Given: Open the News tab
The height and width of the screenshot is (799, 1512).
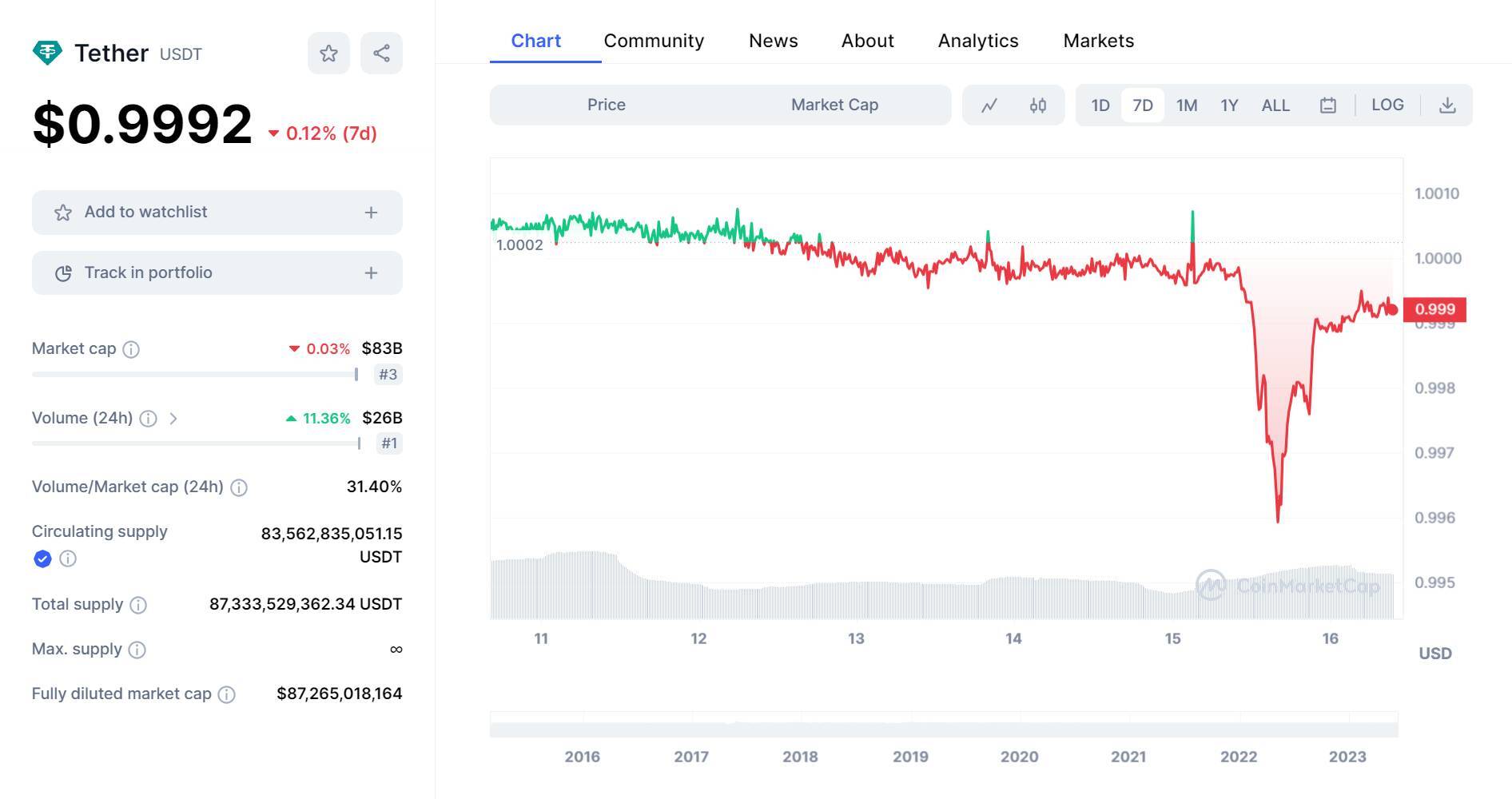Looking at the screenshot, I should pyautogui.click(x=773, y=41).
